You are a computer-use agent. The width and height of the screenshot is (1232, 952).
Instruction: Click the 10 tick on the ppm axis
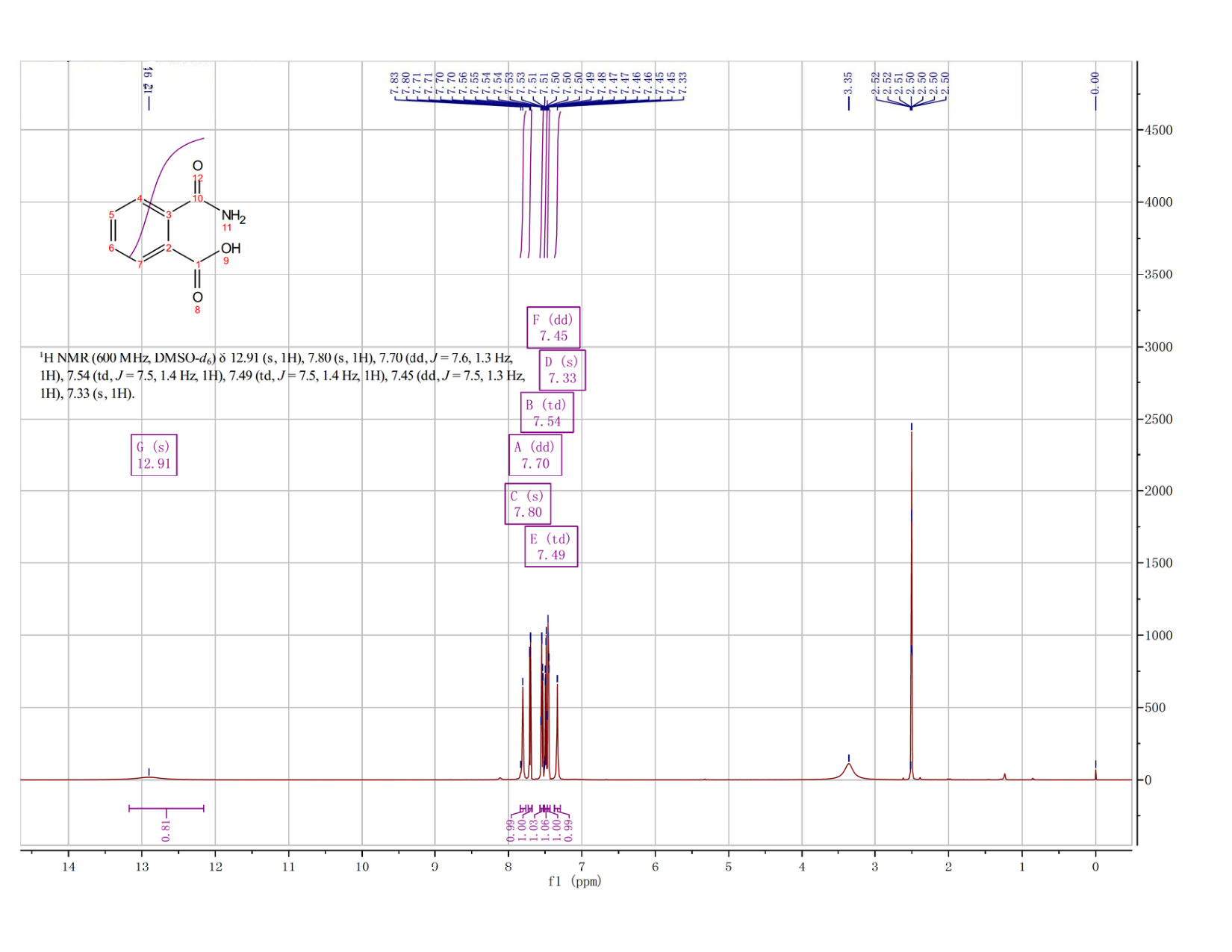click(362, 867)
